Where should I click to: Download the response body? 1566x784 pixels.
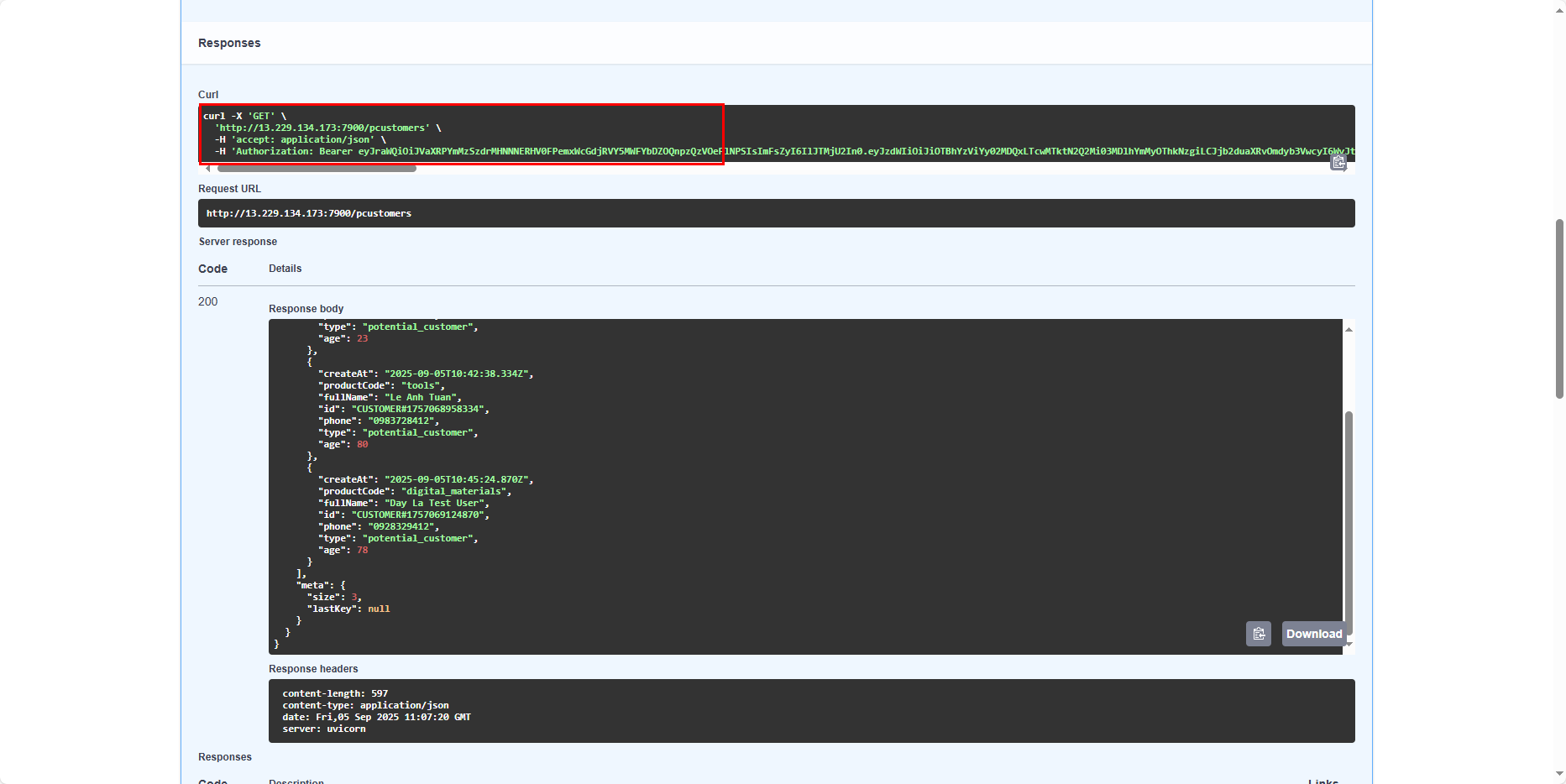pos(1313,634)
